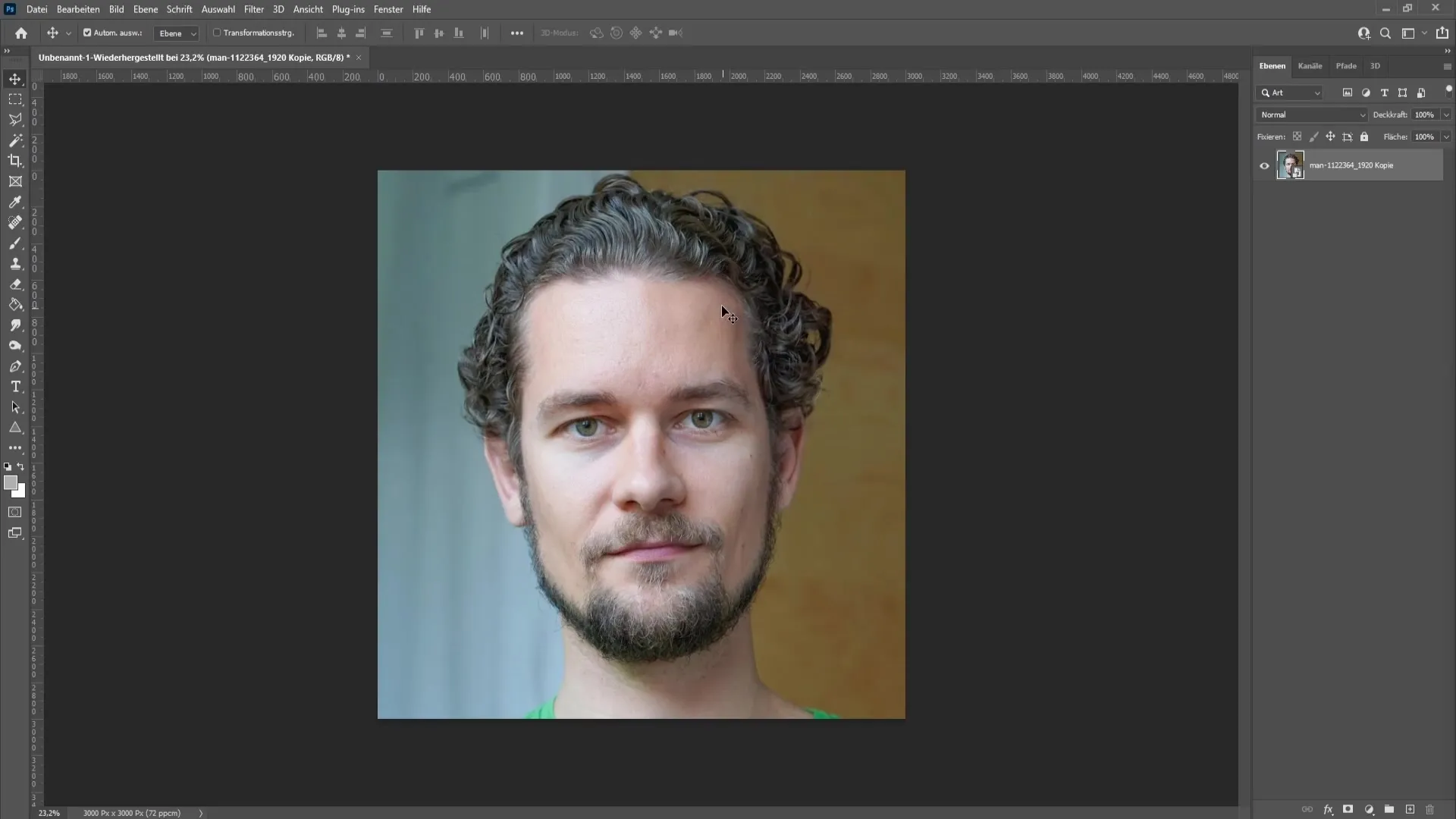Select the Move tool in toolbar
1456x819 pixels.
(15, 77)
